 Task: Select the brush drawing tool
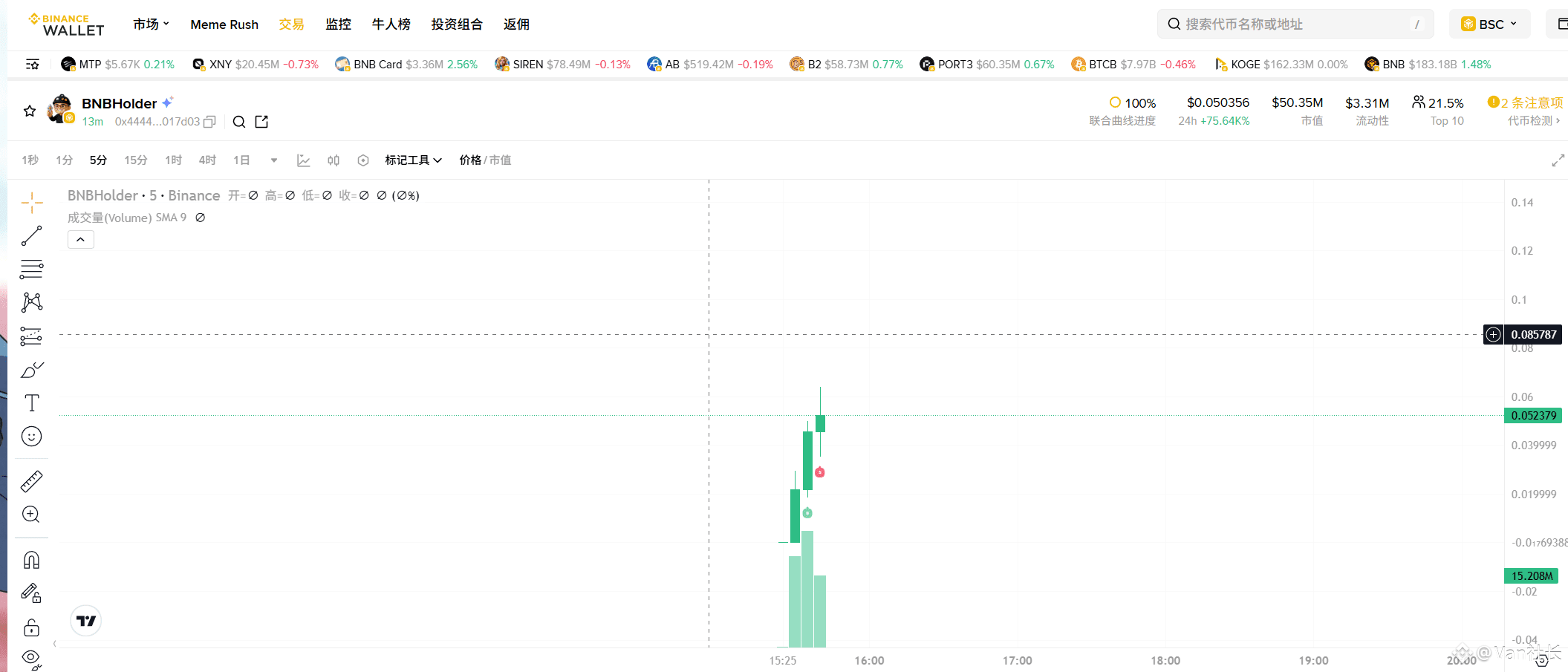[31, 370]
